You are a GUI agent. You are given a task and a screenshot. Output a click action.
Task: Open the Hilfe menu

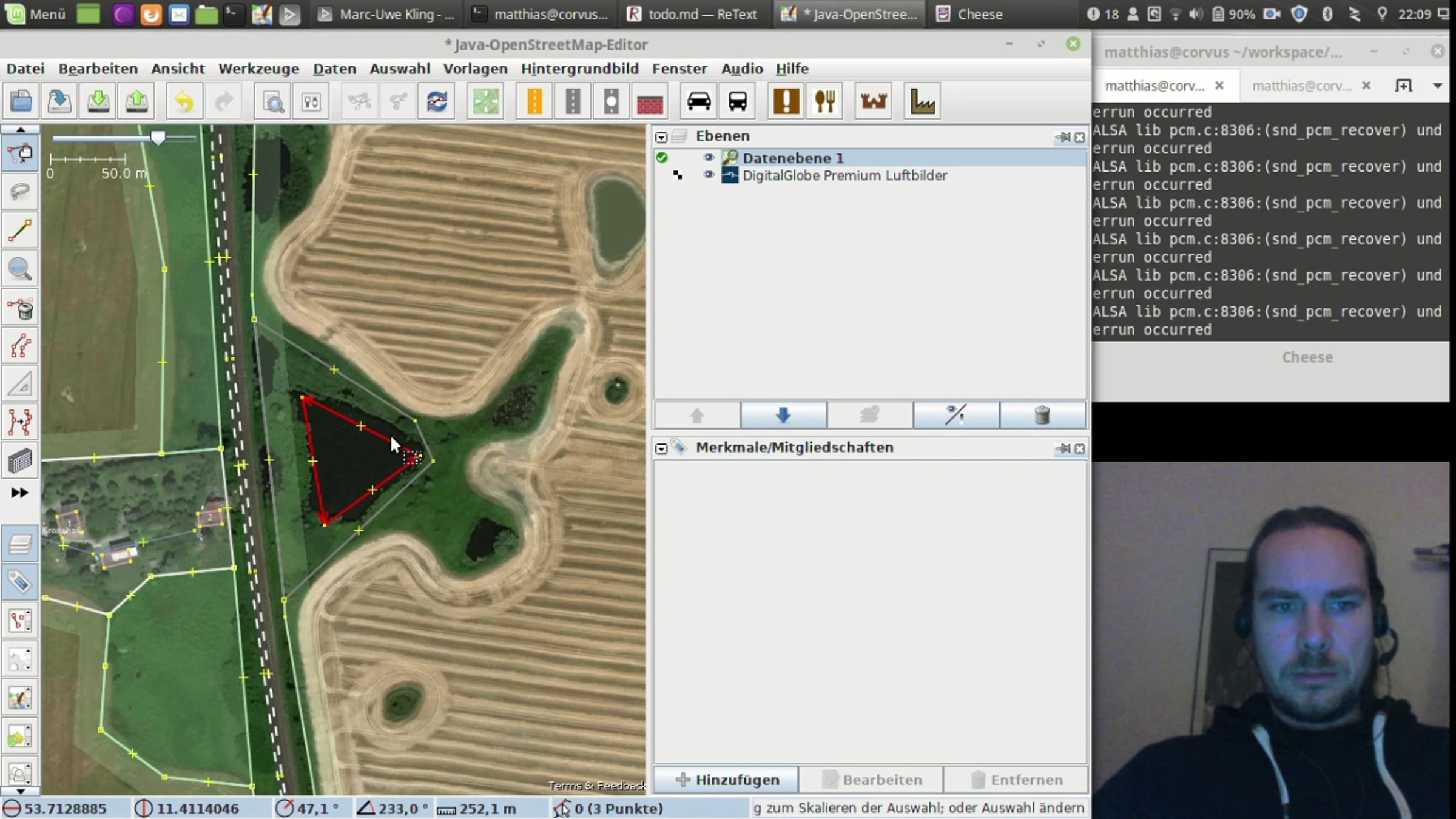[x=792, y=69]
